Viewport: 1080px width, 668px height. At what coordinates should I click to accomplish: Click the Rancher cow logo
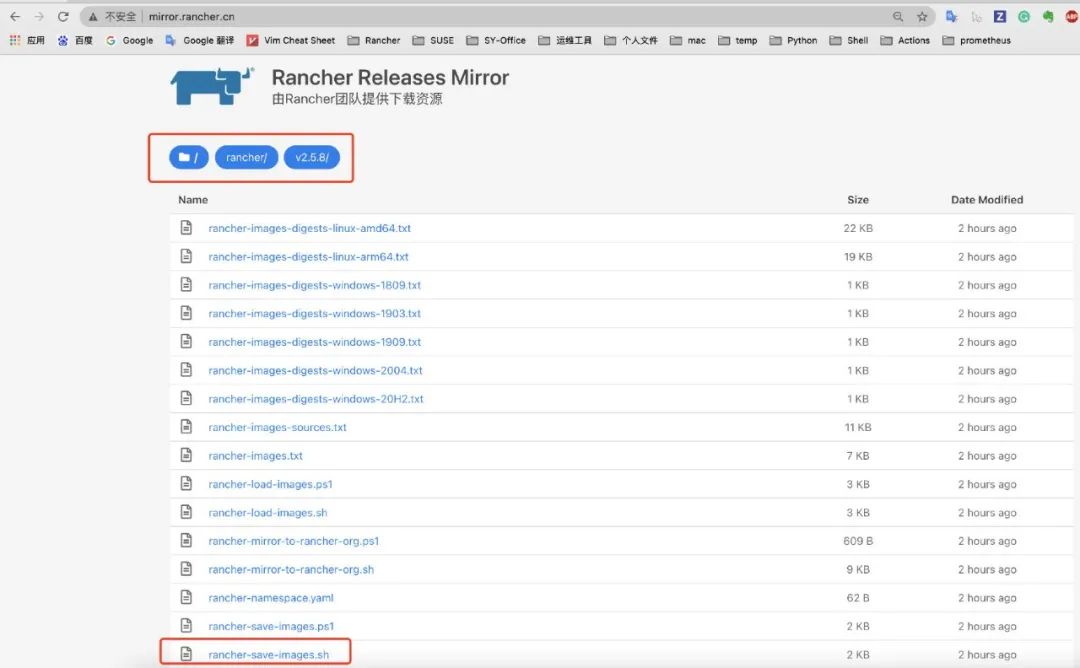[212, 86]
